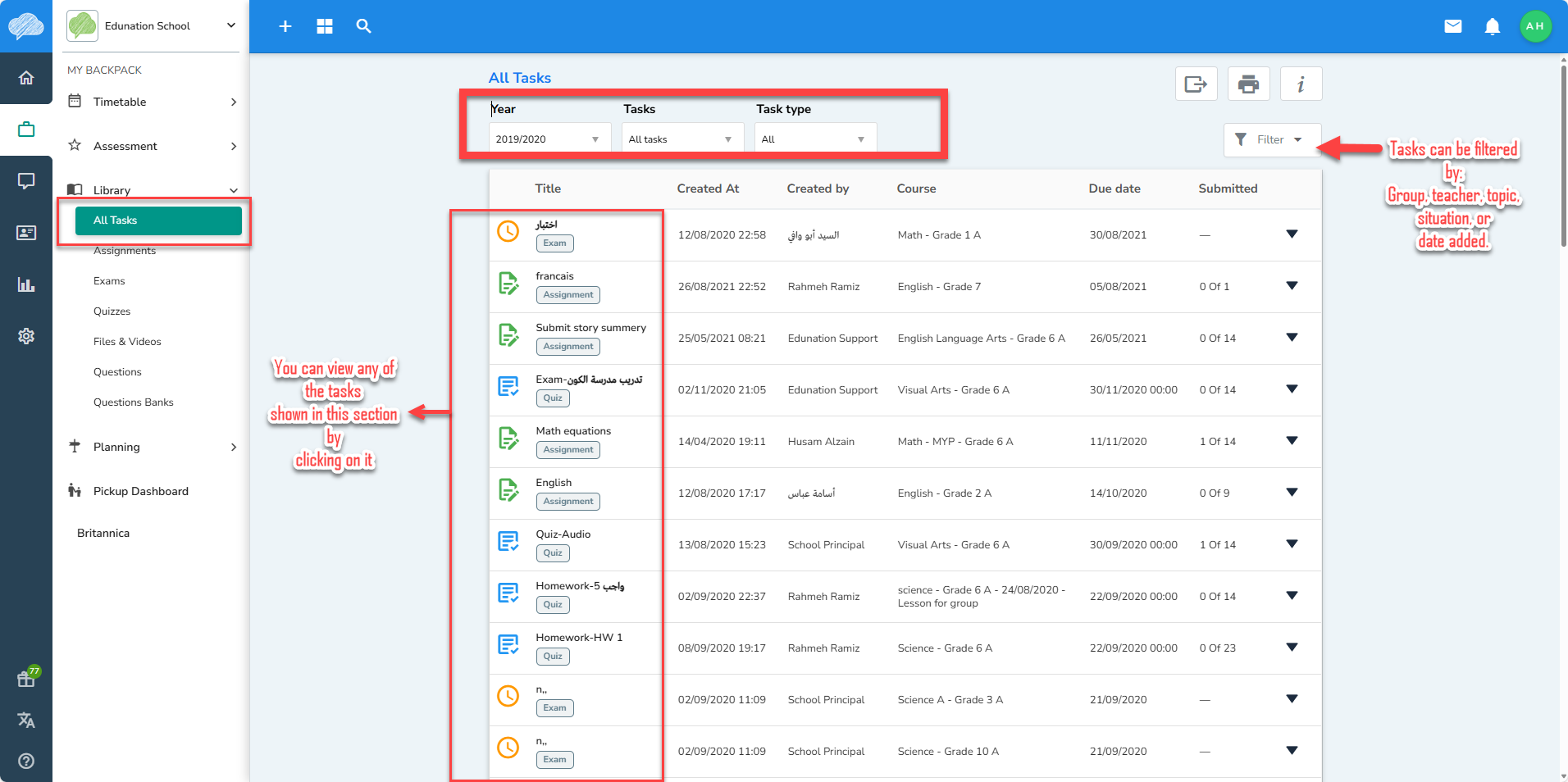
Task: Select All Tasks in Library menu
Action: [x=158, y=221]
